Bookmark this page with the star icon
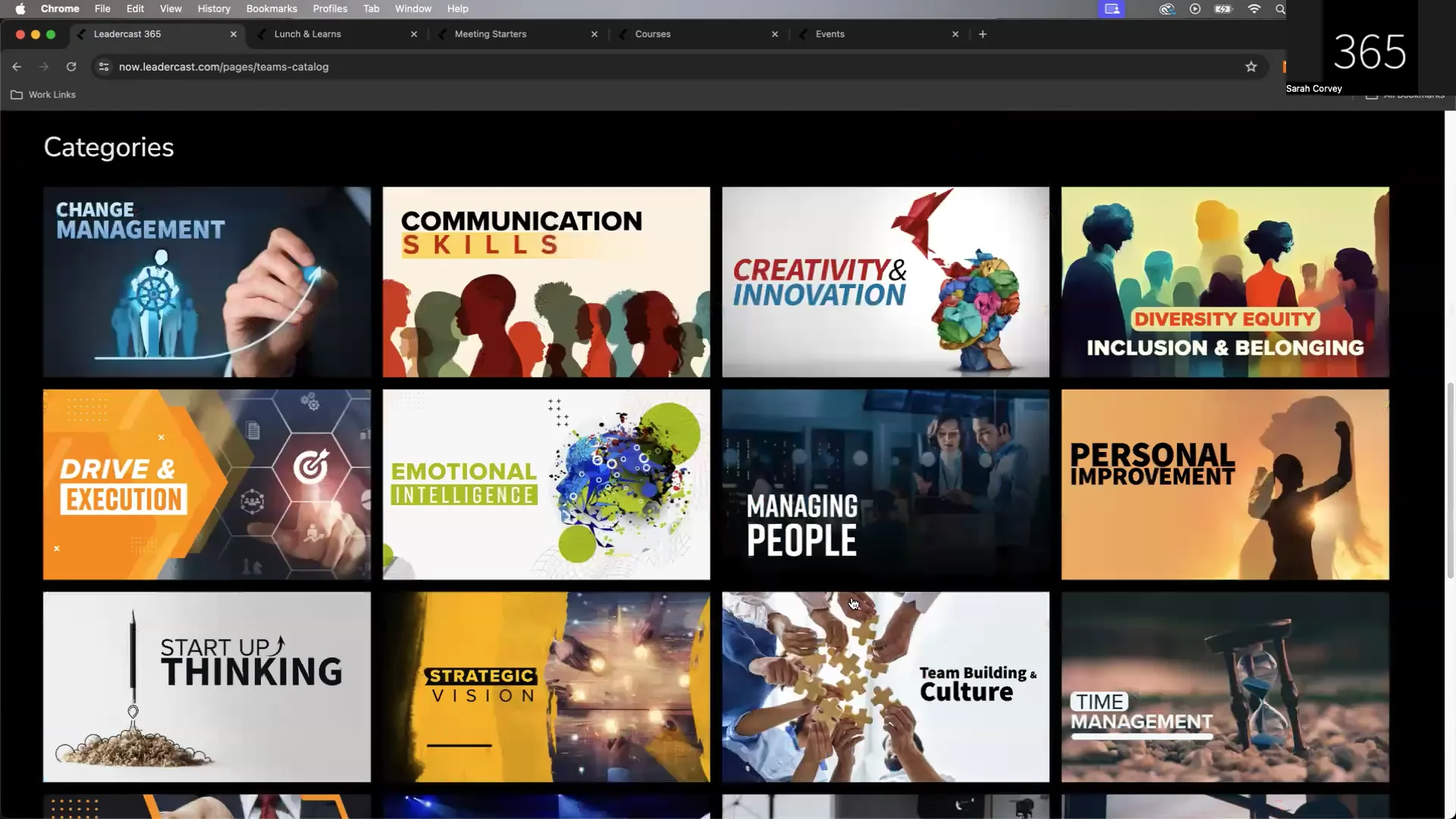This screenshot has height=819, width=1456. [1251, 67]
